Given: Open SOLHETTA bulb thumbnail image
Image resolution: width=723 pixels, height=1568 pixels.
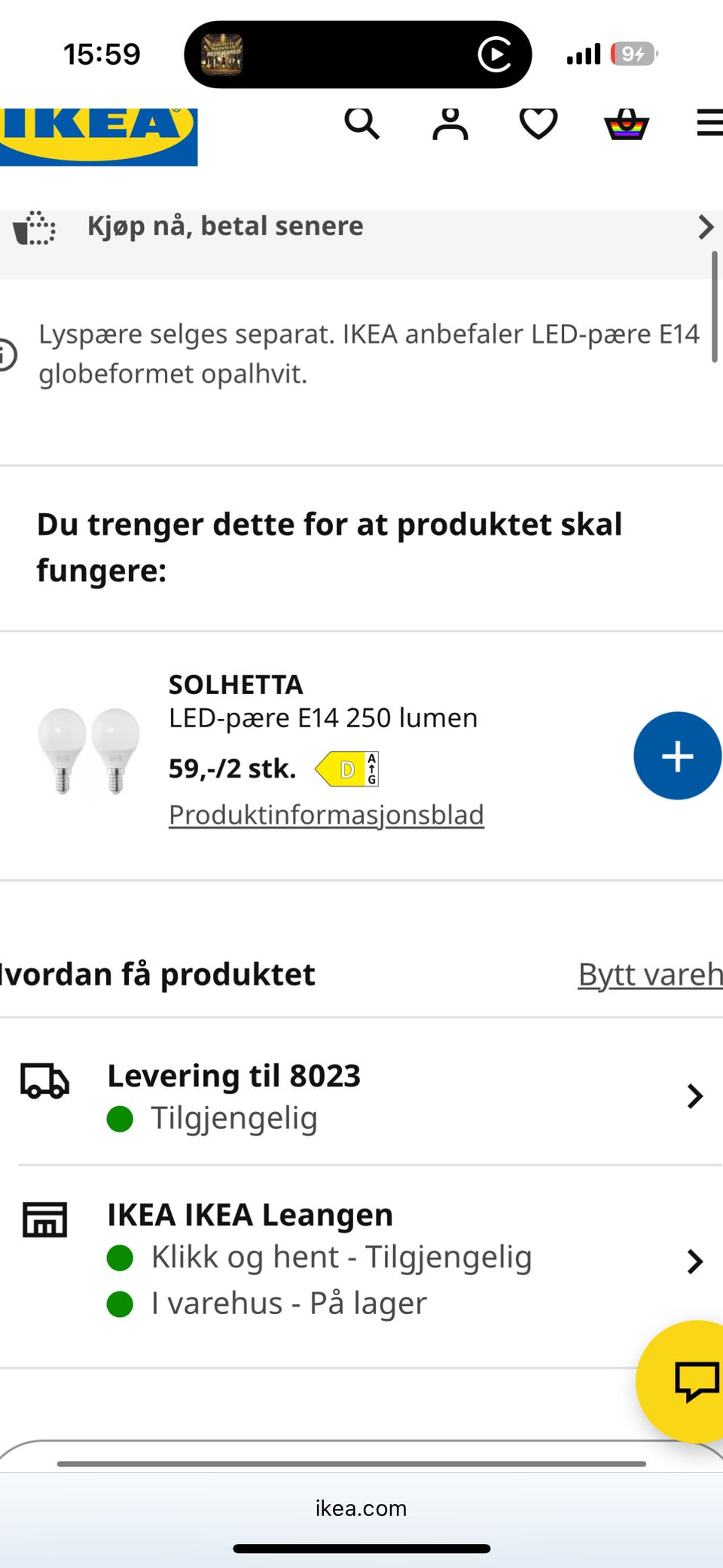Looking at the screenshot, I should tap(89, 751).
